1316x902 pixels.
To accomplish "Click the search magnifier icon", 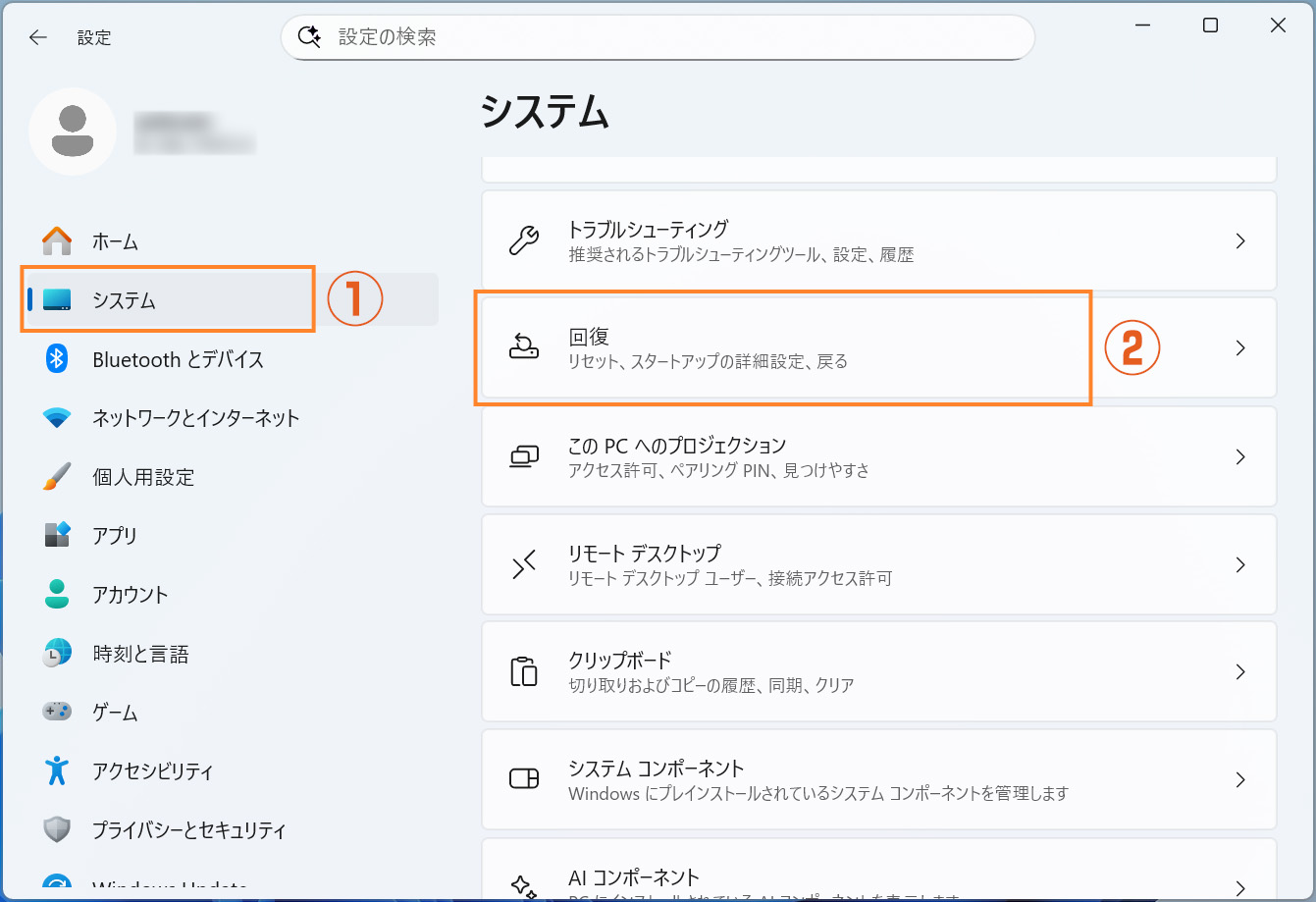I will [309, 37].
